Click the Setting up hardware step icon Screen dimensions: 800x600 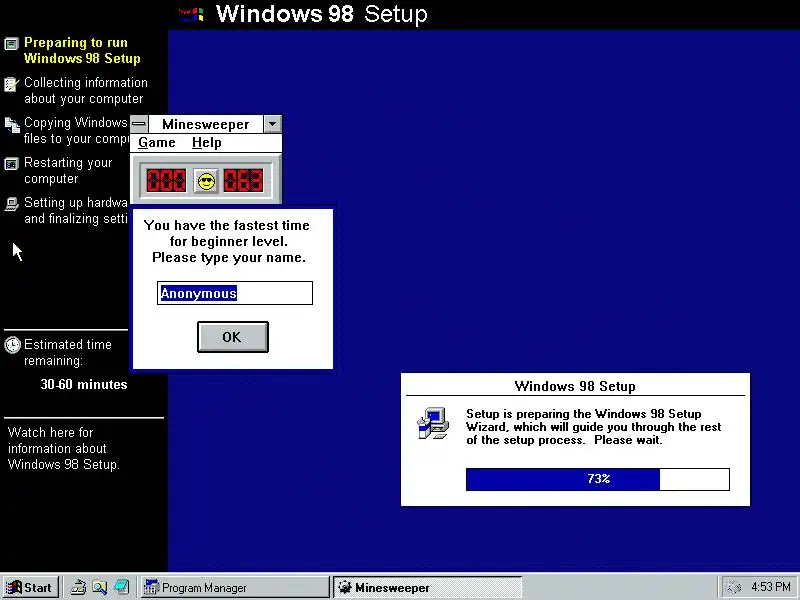tap(11, 204)
